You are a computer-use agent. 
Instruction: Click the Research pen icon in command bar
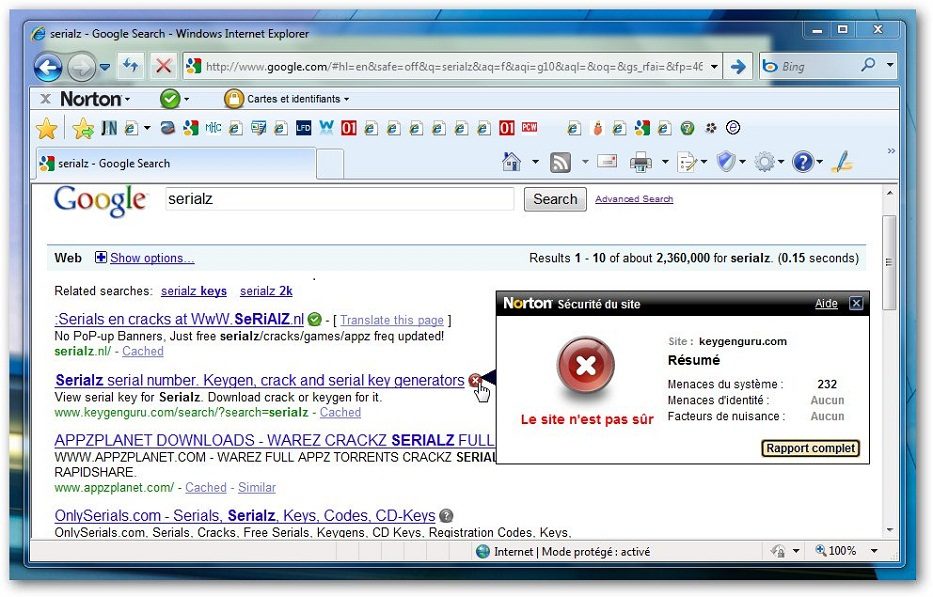tap(843, 162)
